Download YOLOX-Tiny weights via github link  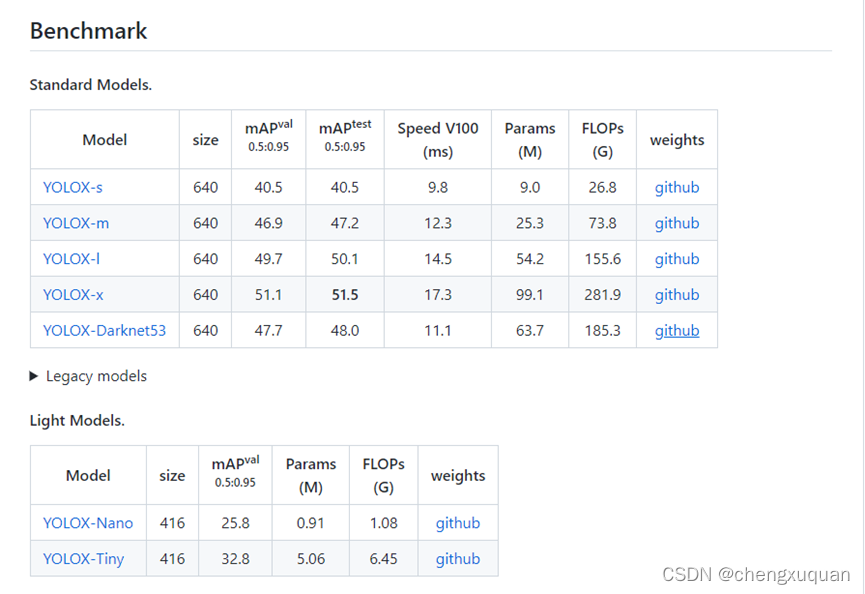pyautogui.click(x=458, y=560)
